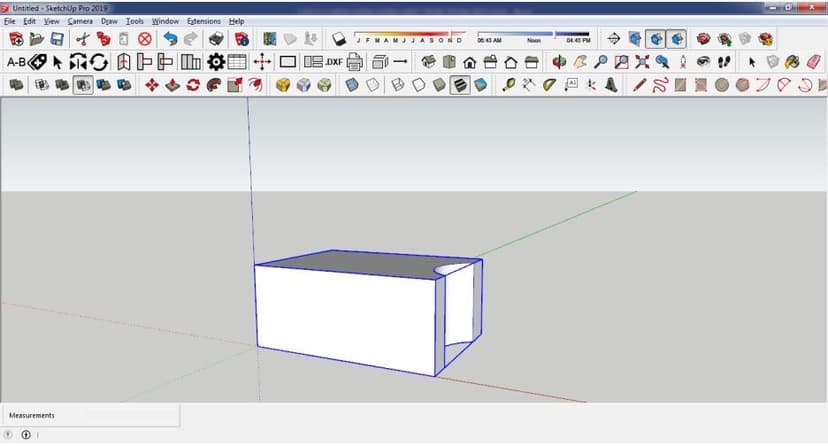Image resolution: width=828 pixels, height=446 pixels.
Task: Select the Follow Me tool
Action: coord(213,84)
